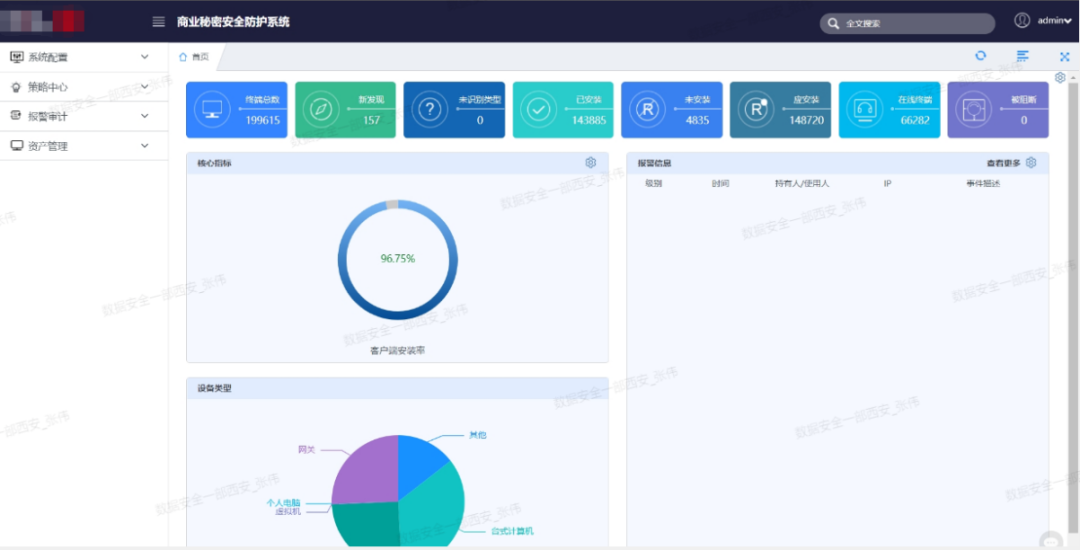Image resolution: width=1080 pixels, height=550 pixels.
Task: Click the chat bubble icon at bottom right
Action: coord(1051,540)
